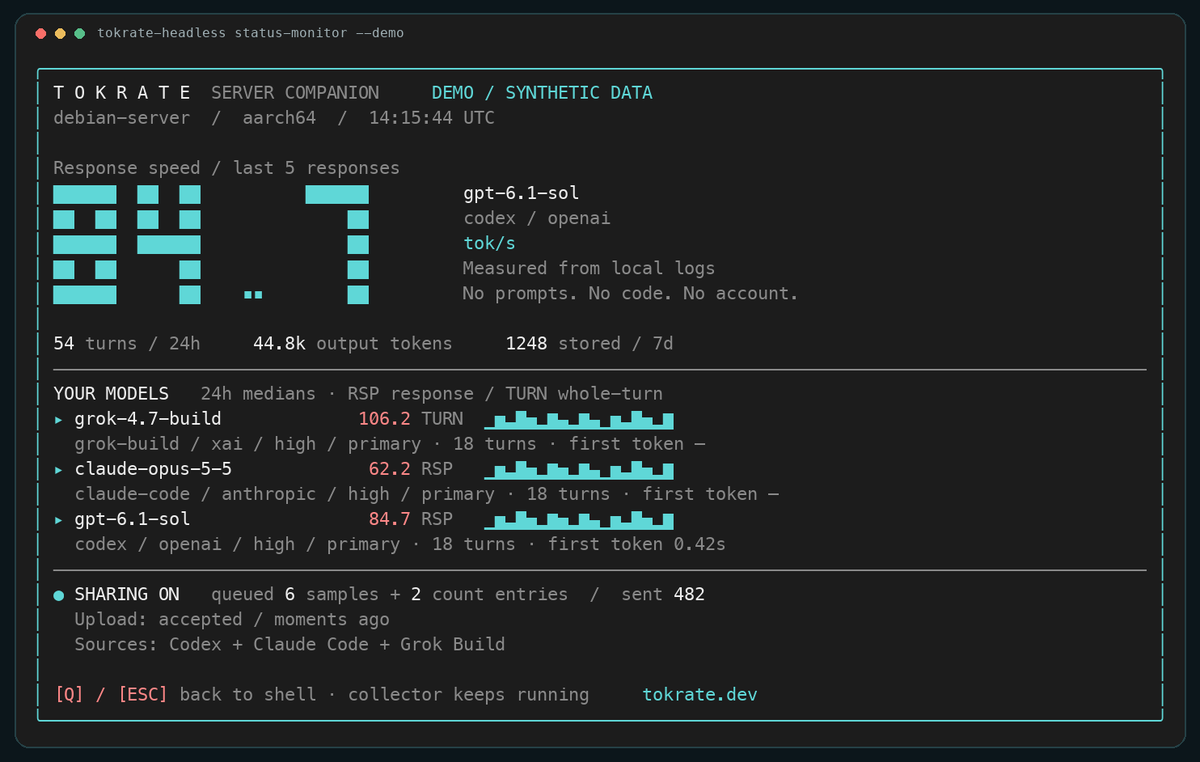Click the gpt-6.1-sol sparkline chart
Image resolution: width=1200 pixels, height=762 pixels.
pyautogui.click(x=579, y=520)
